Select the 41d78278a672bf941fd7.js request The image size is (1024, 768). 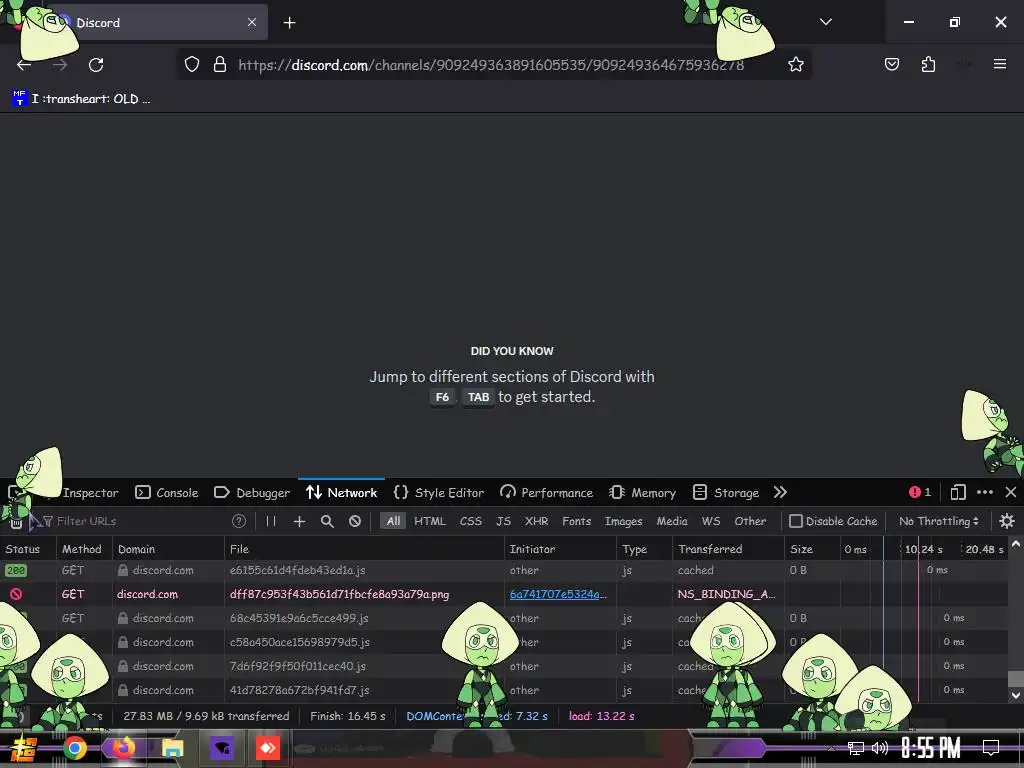[504, 690]
